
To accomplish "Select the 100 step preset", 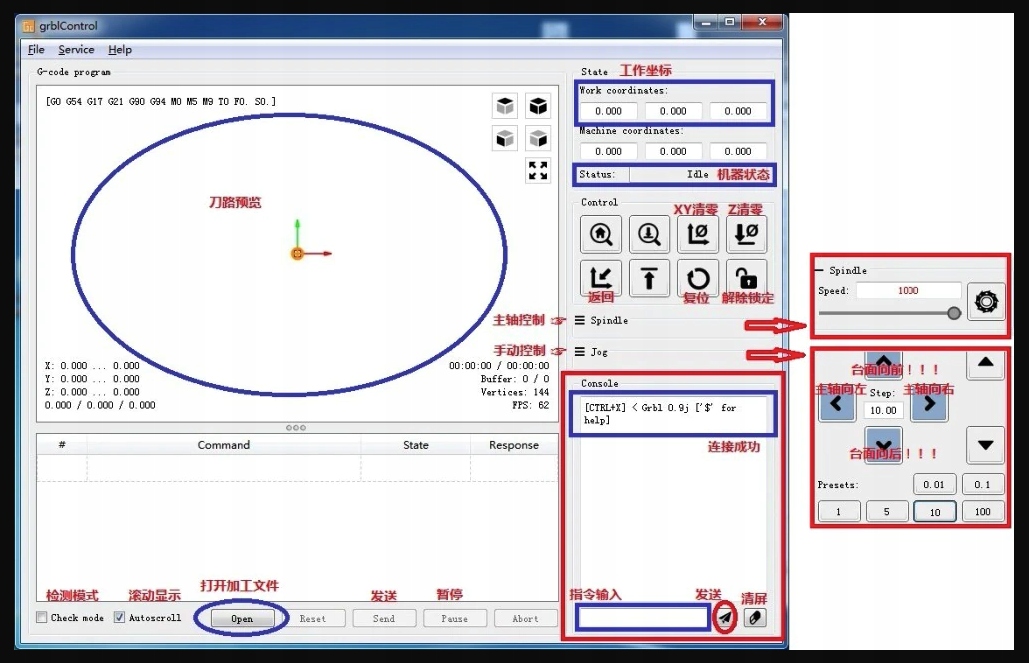I will [x=982, y=511].
